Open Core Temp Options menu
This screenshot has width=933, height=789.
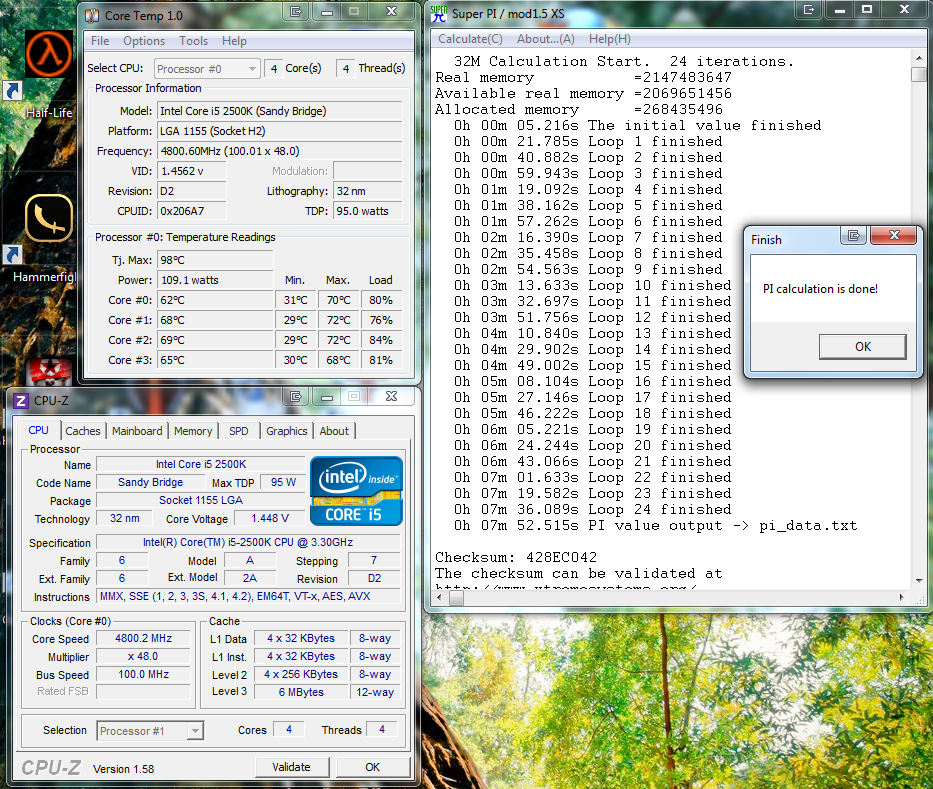point(144,41)
